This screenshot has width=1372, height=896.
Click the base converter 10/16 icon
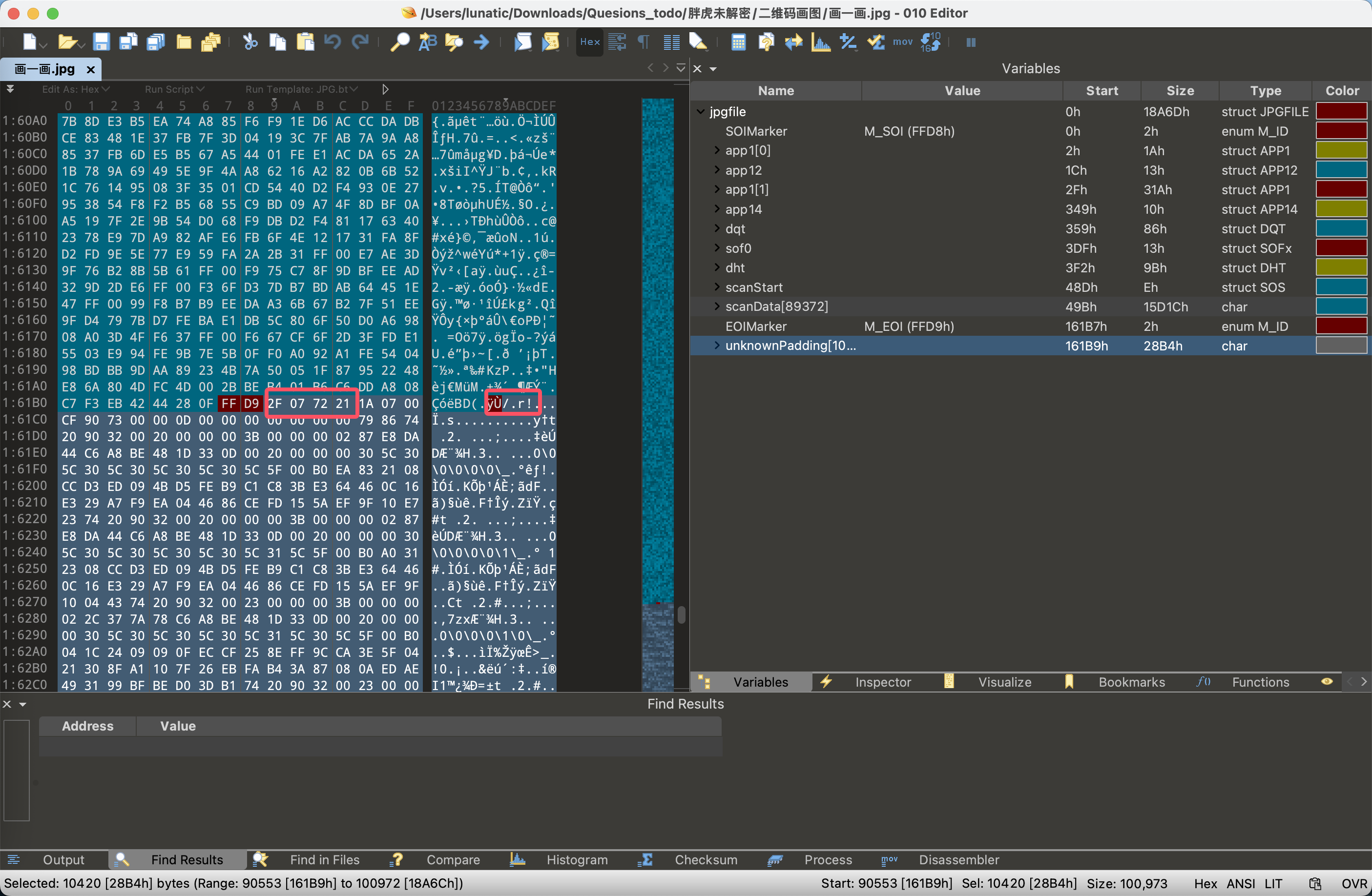[x=931, y=42]
